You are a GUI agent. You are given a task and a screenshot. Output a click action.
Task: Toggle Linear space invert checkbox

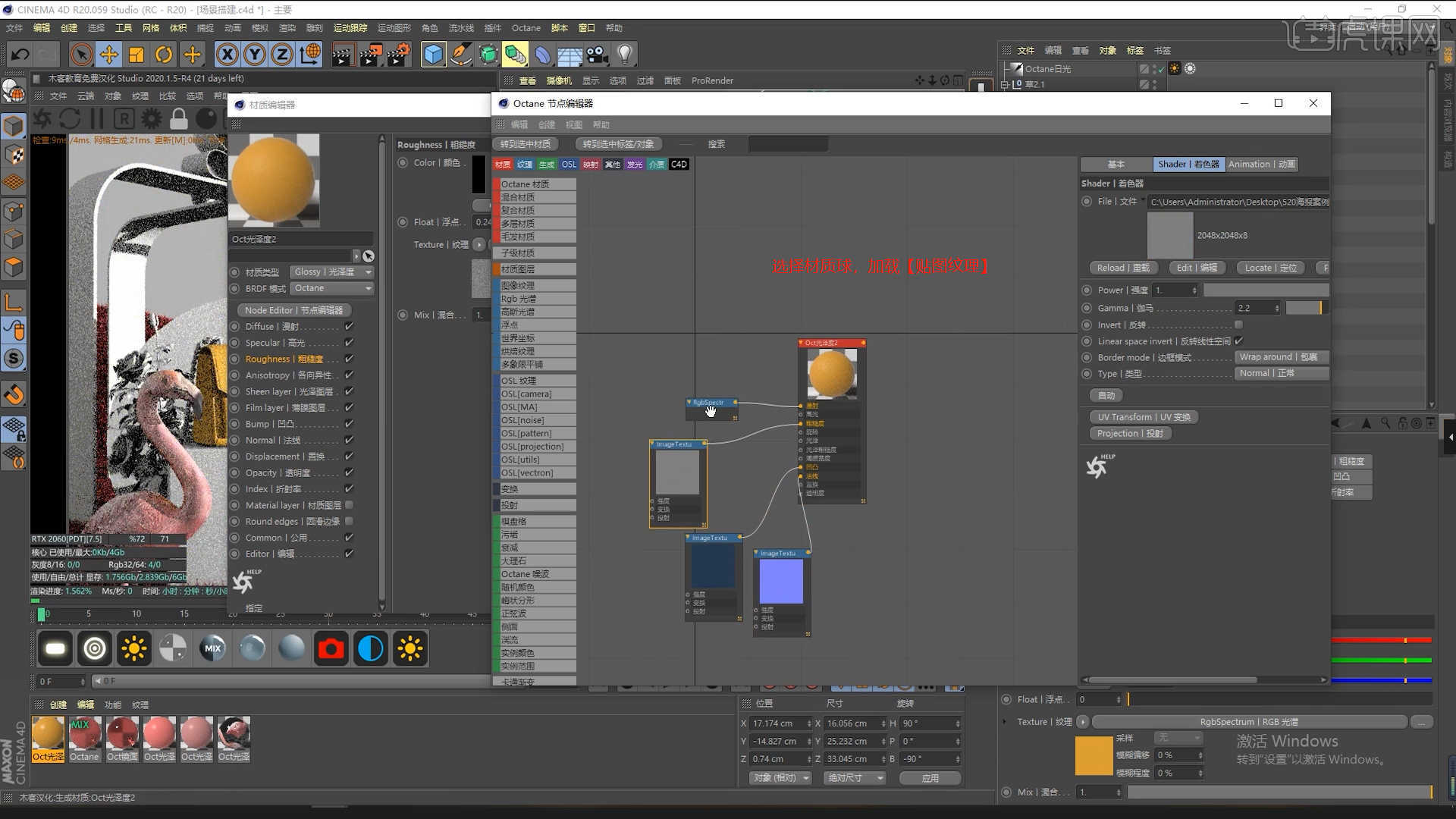[1239, 341]
